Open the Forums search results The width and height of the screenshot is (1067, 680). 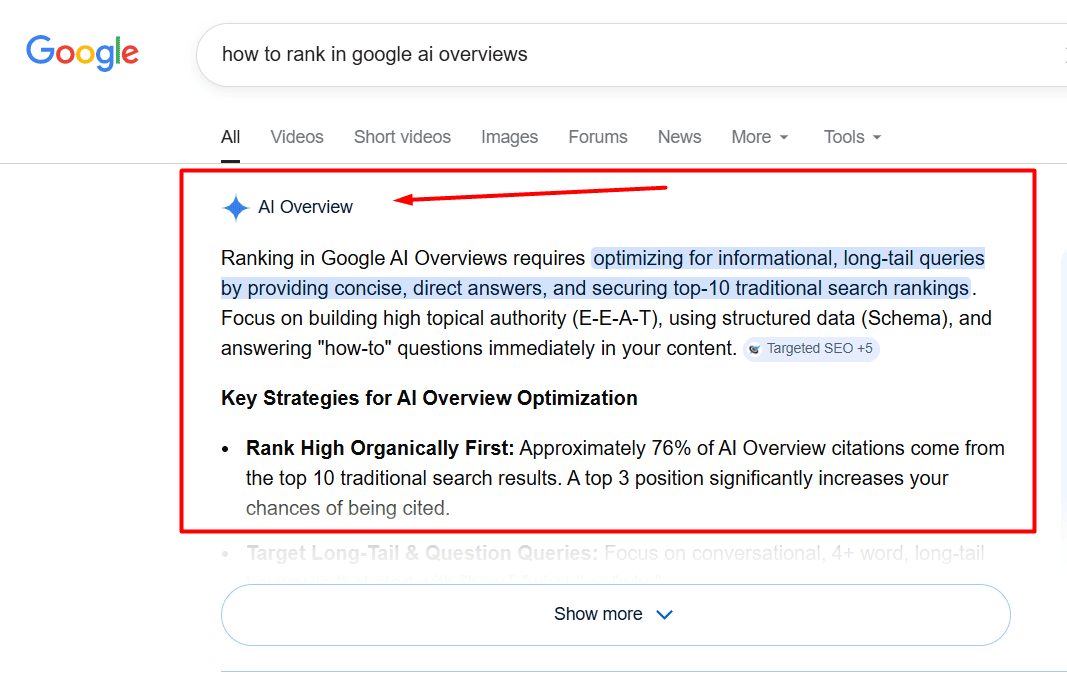click(x=597, y=136)
